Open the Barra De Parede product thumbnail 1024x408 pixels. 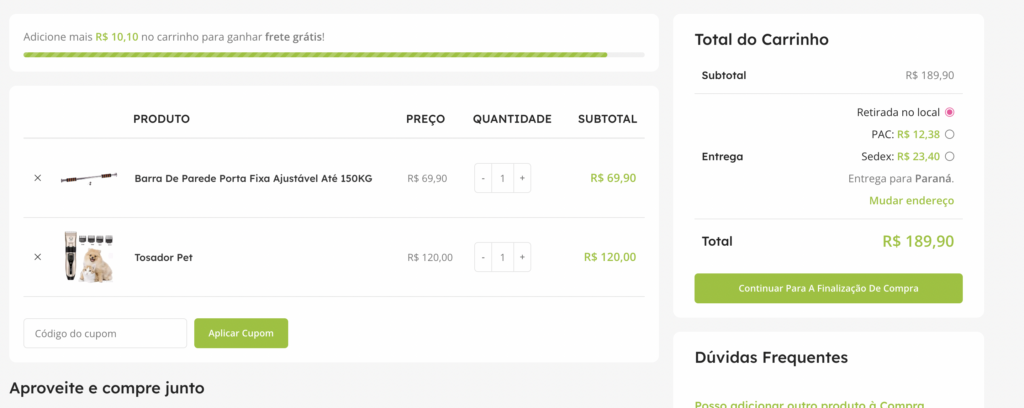click(88, 179)
